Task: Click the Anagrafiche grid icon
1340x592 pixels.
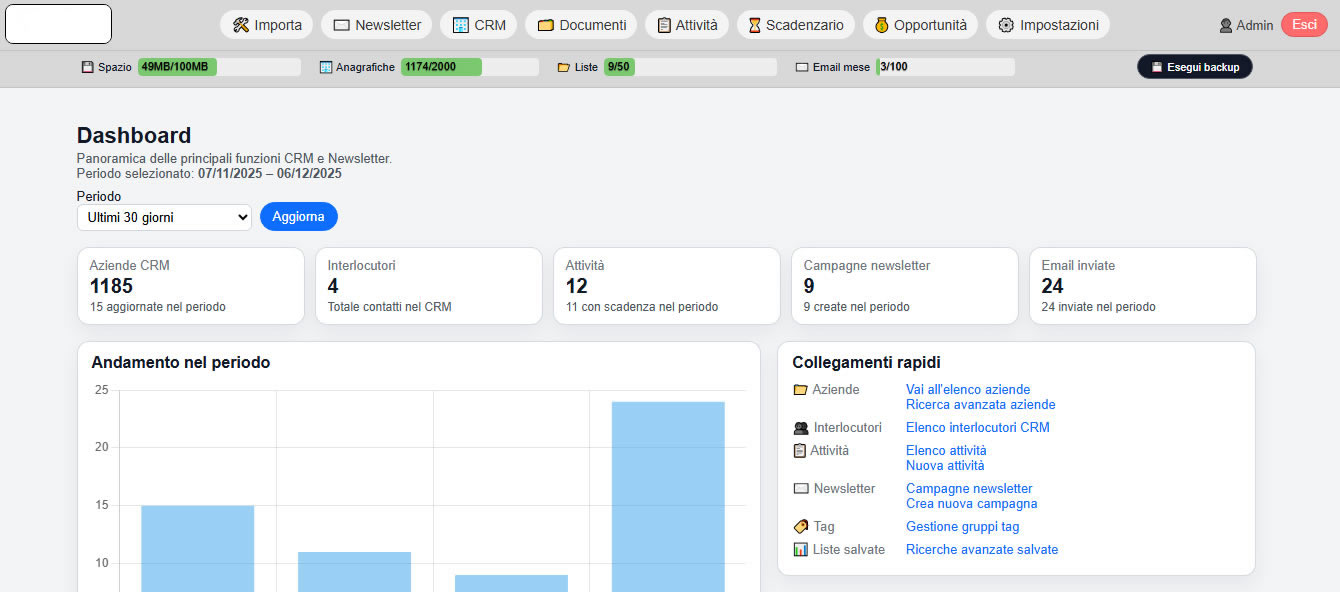Action: 326,67
